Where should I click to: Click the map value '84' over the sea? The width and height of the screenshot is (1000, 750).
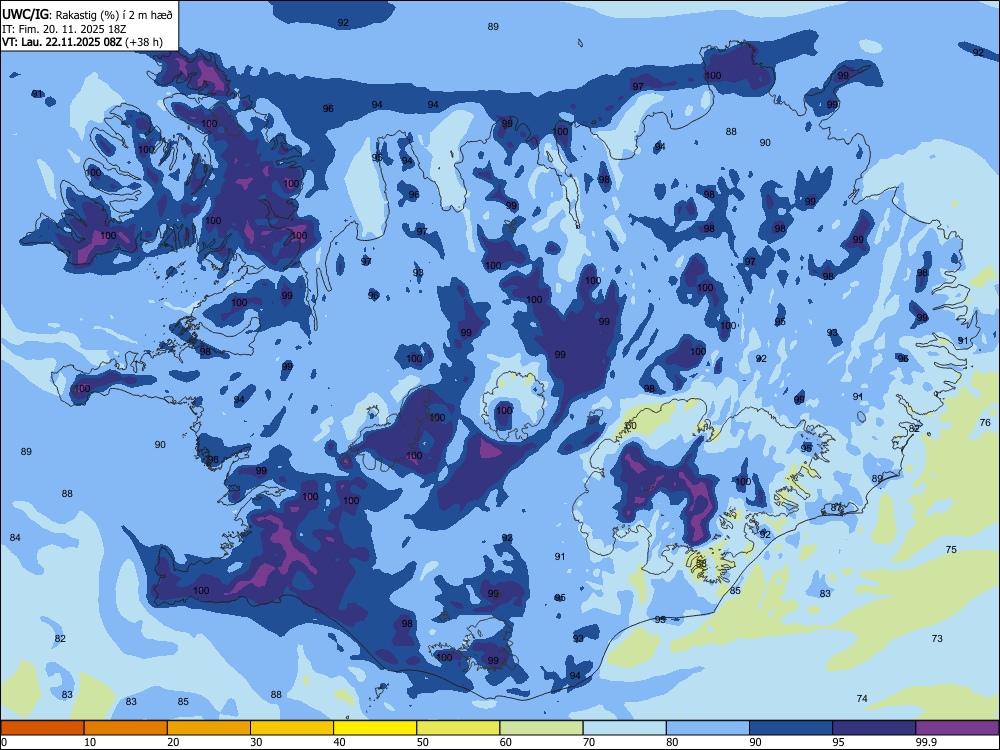click(15, 538)
